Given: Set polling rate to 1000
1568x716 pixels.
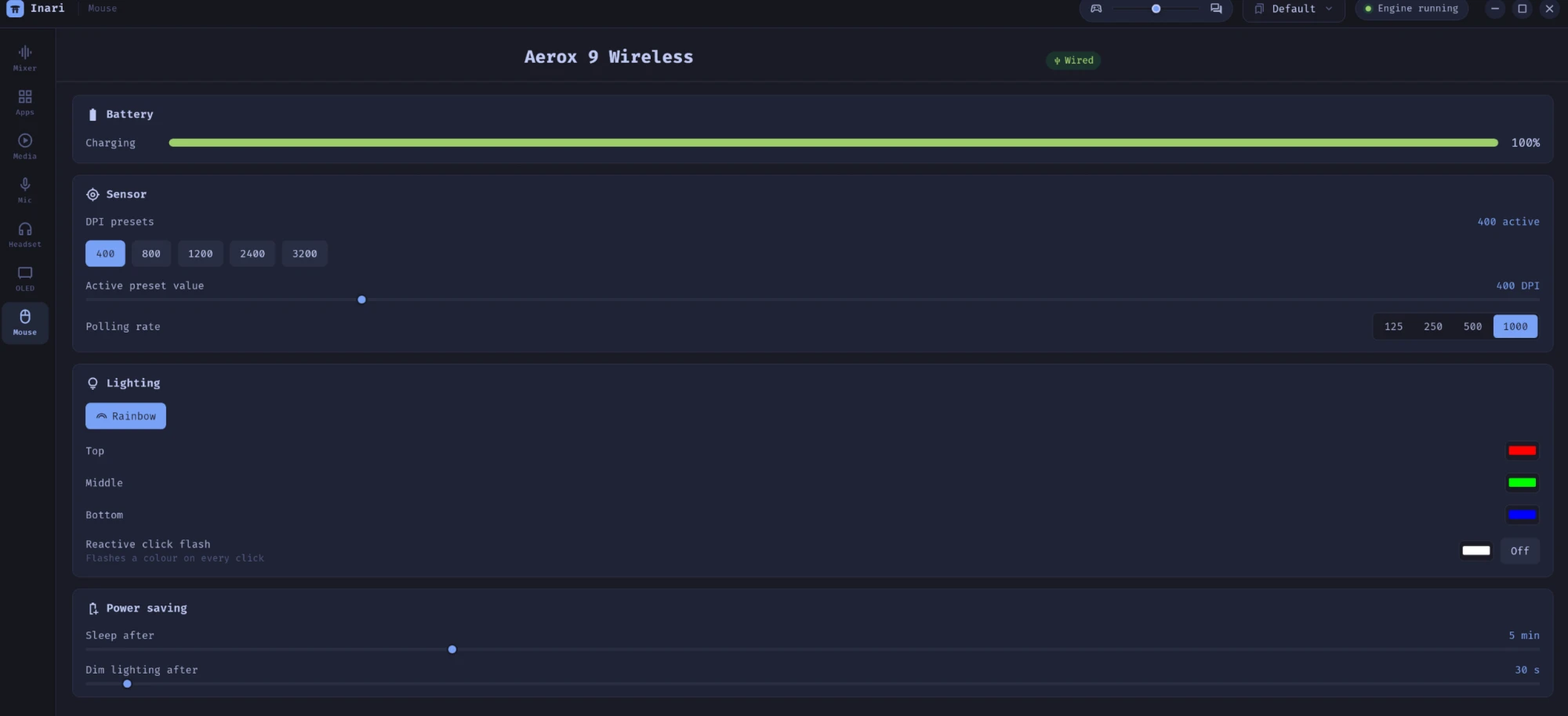Looking at the screenshot, I should [1515, 326].
